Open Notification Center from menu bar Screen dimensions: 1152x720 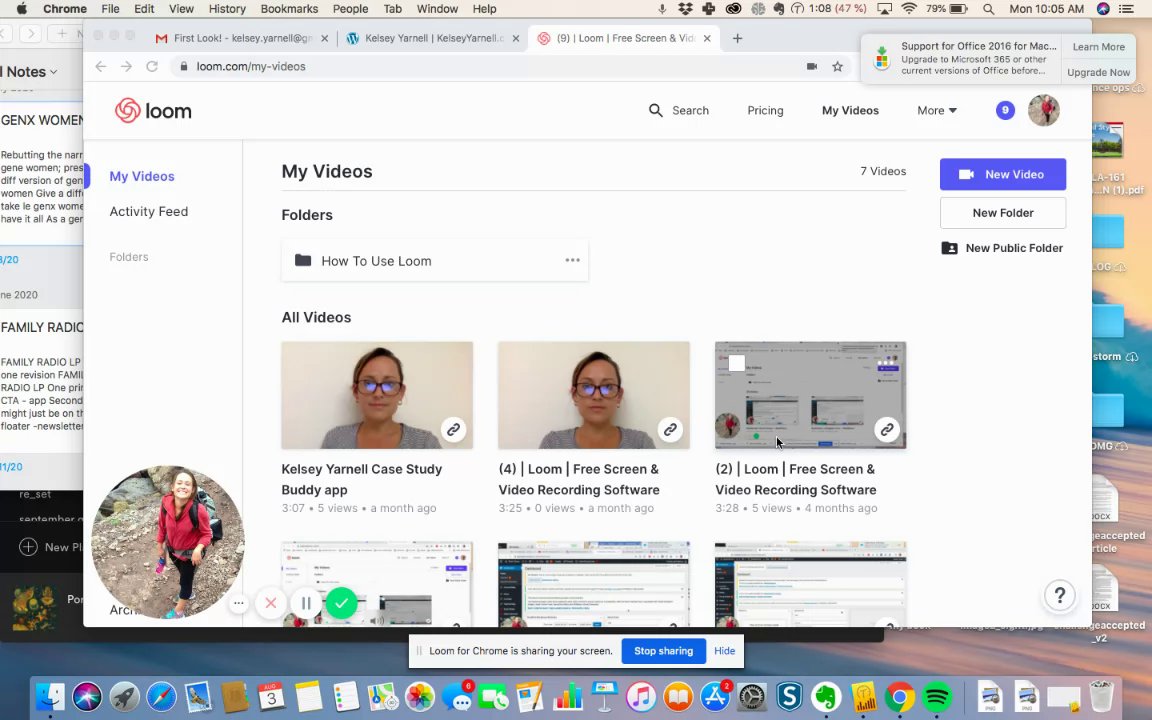click(1126, 9)
